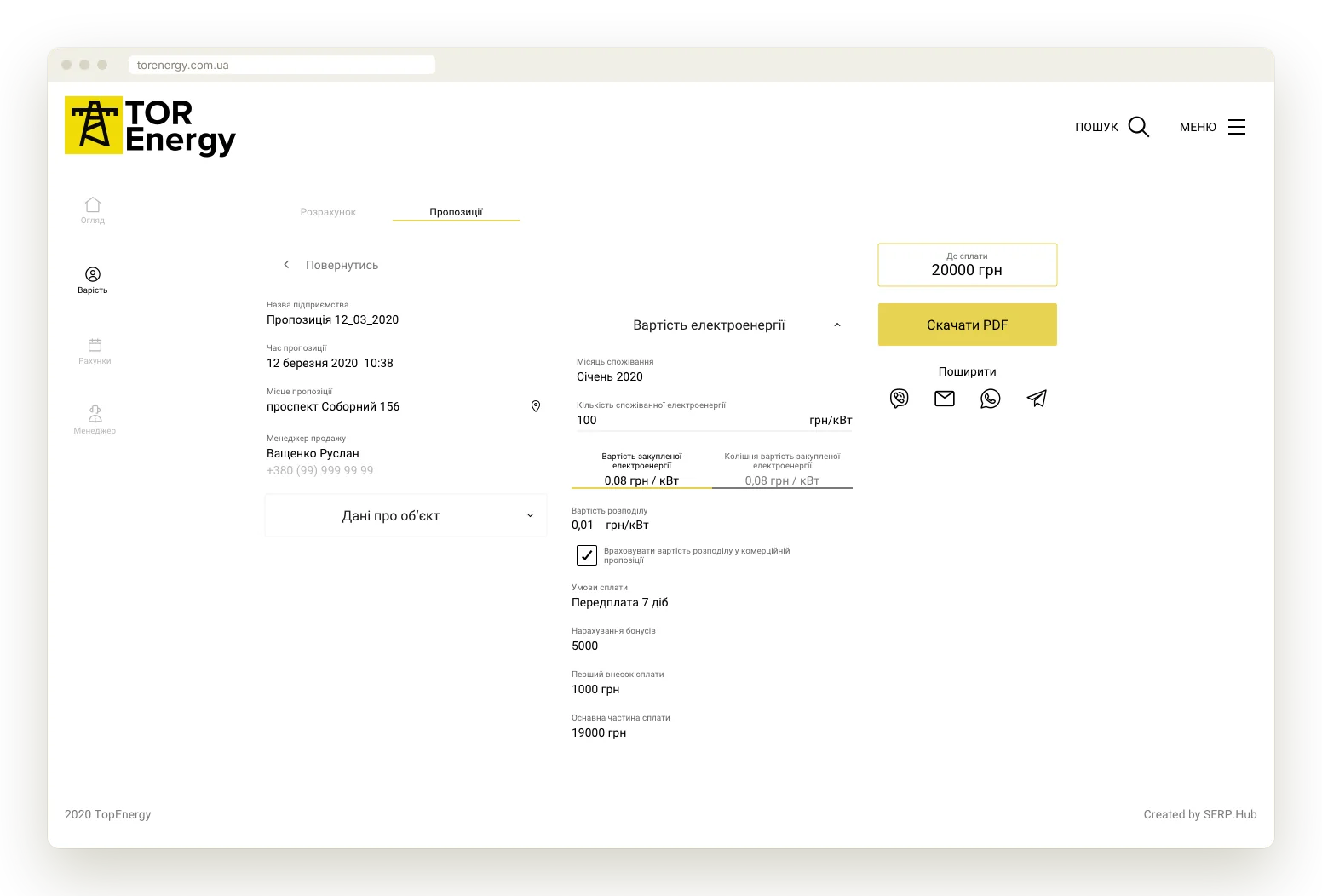Select the Колишня вартість закупленої електроенергії tab
Screen dimensions: 1322x896
pos(782,470)
